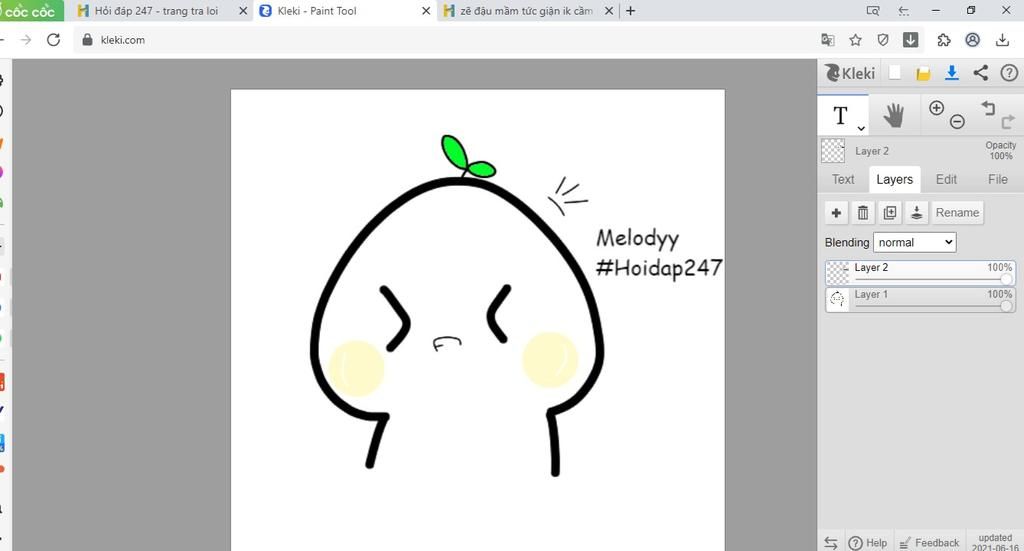
Task: Click the back-arrow dots icon in title bar
Action: [x=903, y=10]
